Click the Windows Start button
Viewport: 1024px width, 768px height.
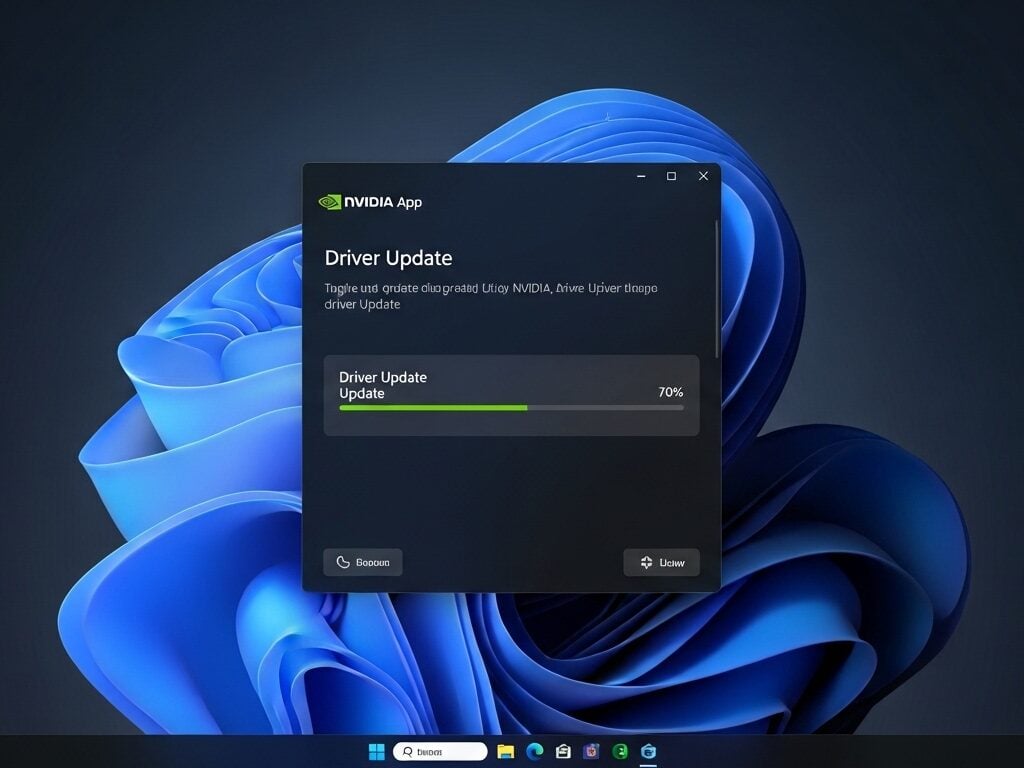[376, 751]
